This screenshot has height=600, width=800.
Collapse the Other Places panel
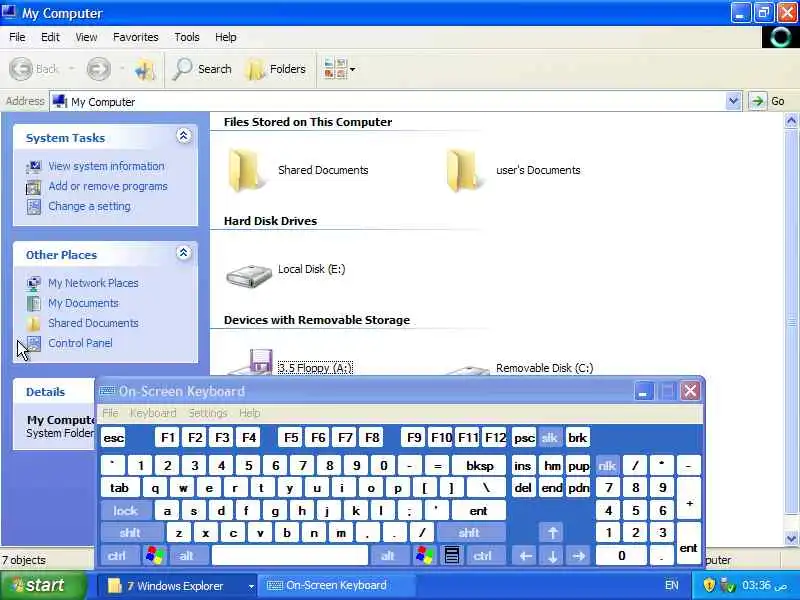click(x=184, y=253)
